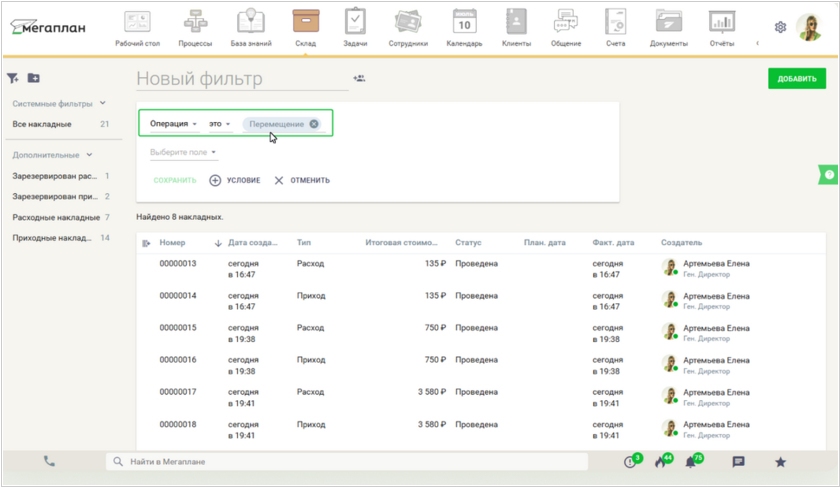Sort by Дата создания column header
Image resolution: width=840 pixels, height=487 pixels.
(x=254, y=243)
